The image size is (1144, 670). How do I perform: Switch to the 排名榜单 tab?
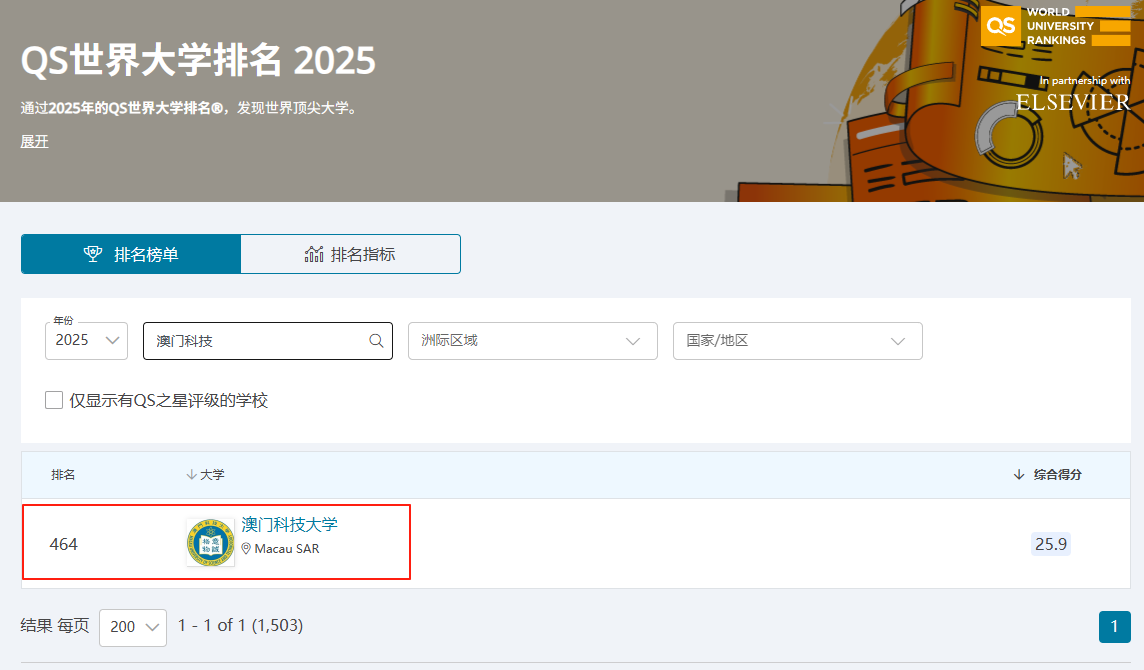(x=131, y=254)
